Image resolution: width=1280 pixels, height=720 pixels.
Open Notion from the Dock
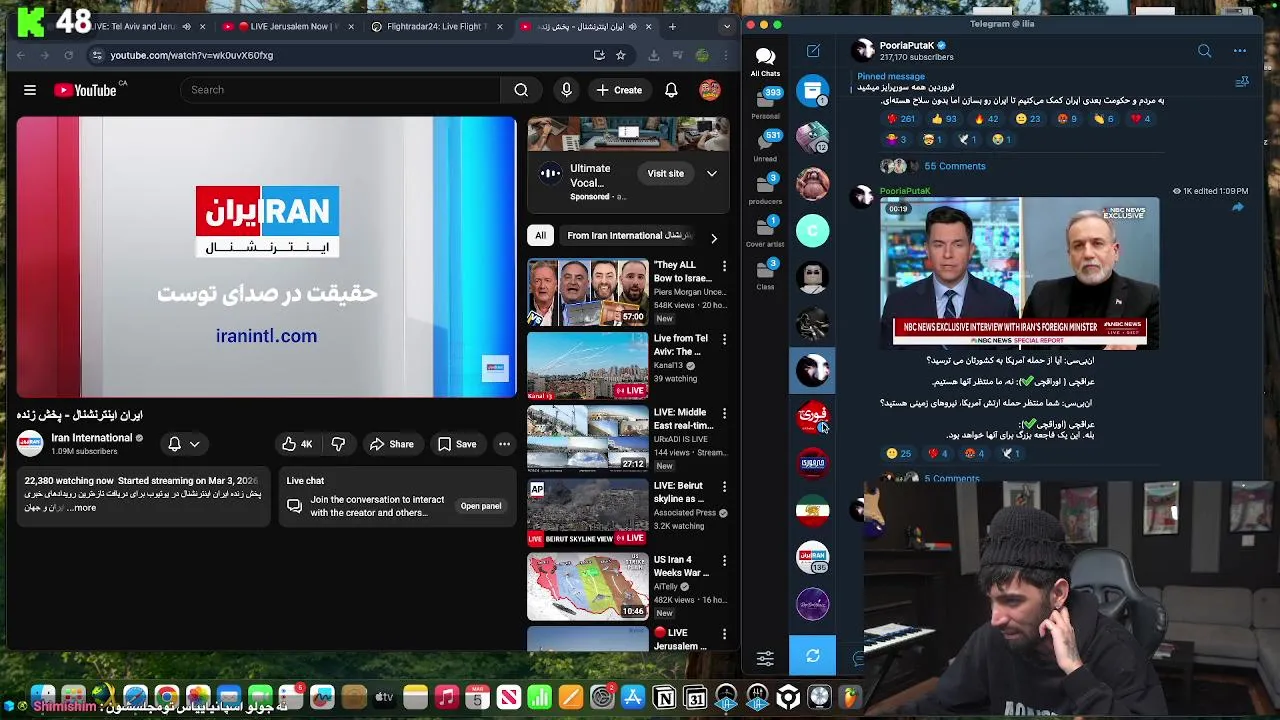point(664,697)
